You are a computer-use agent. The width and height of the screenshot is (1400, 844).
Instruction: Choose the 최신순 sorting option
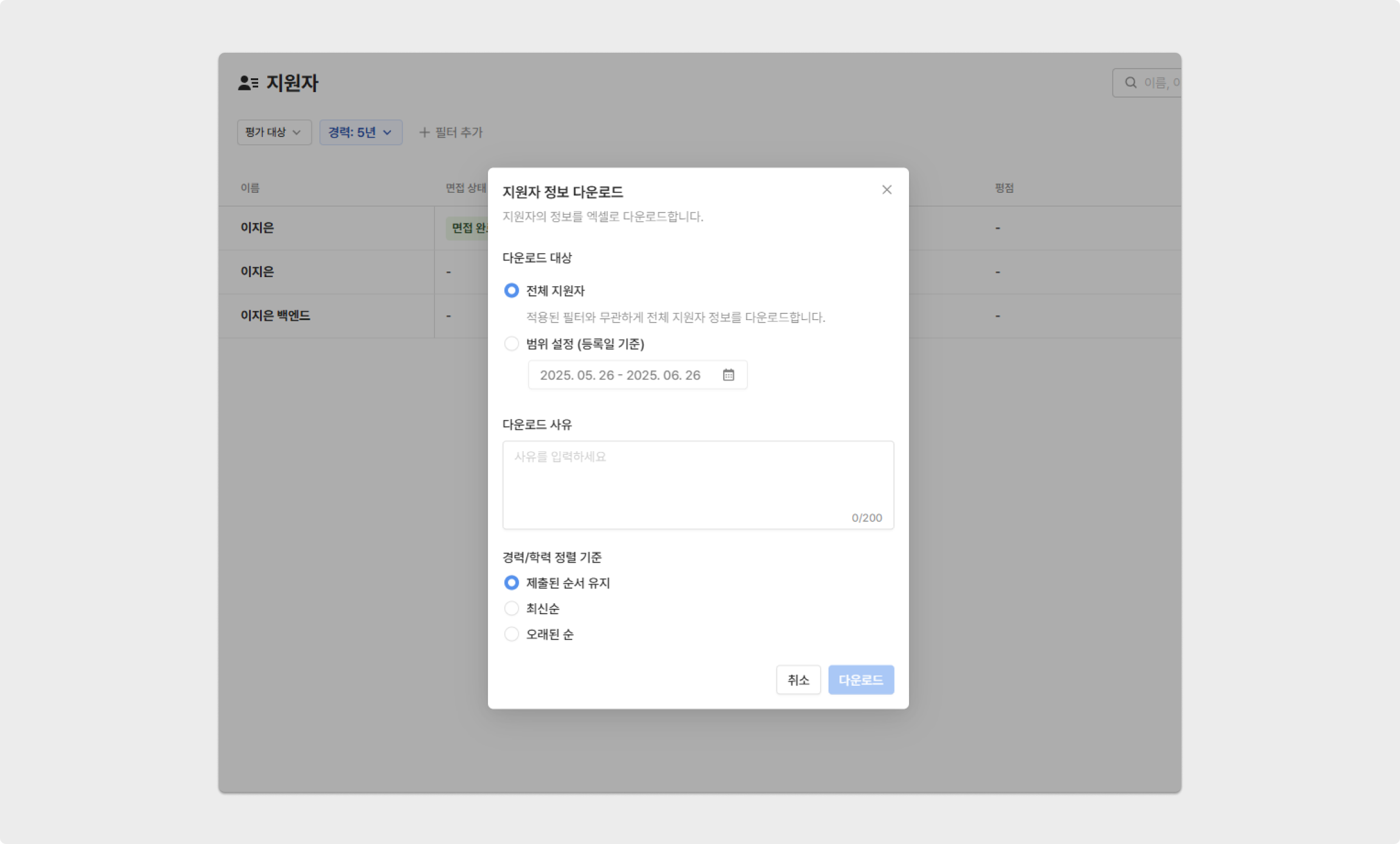pyautogui.click(x=512, y=608)
